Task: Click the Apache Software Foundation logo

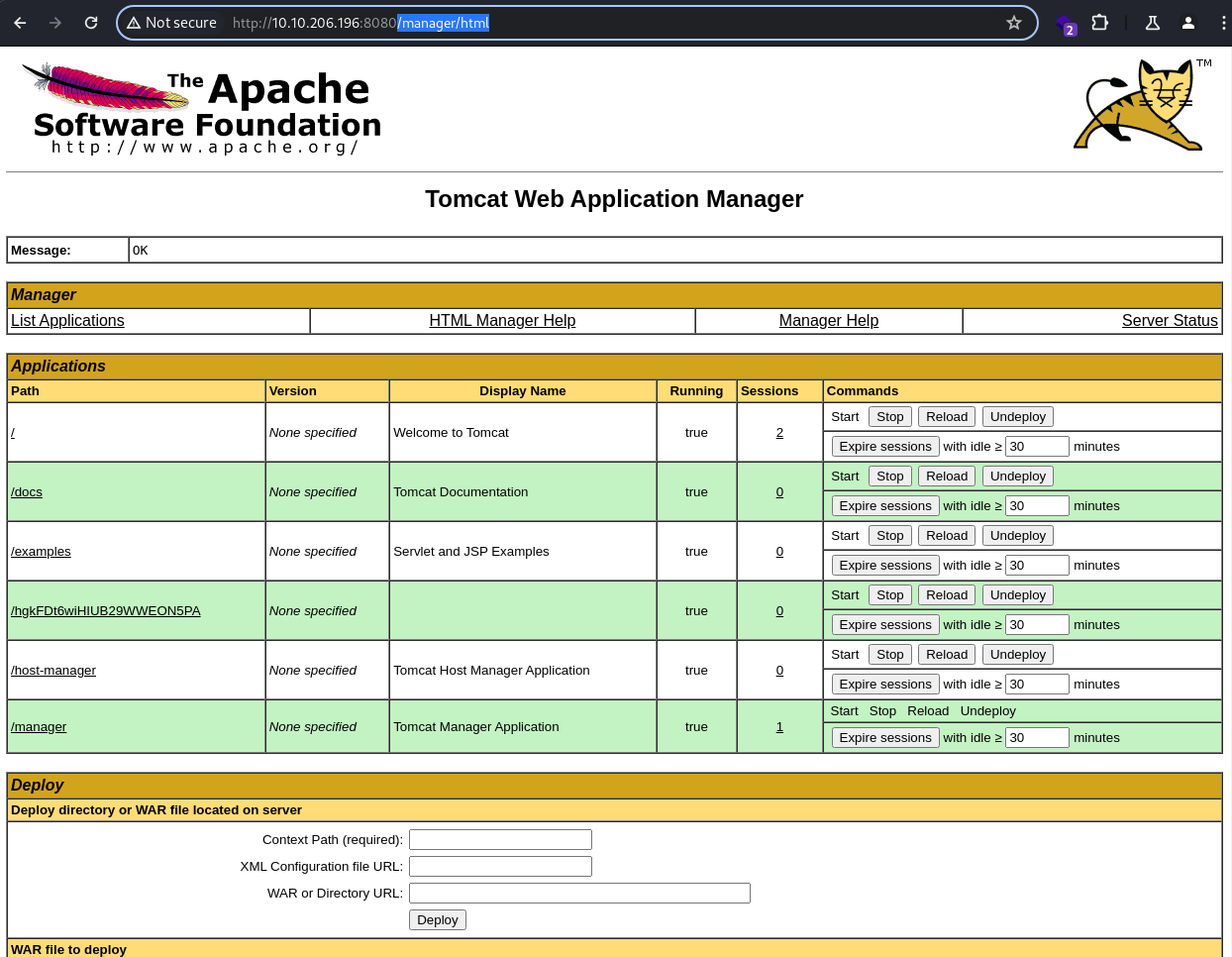Action: coord(201,109)
